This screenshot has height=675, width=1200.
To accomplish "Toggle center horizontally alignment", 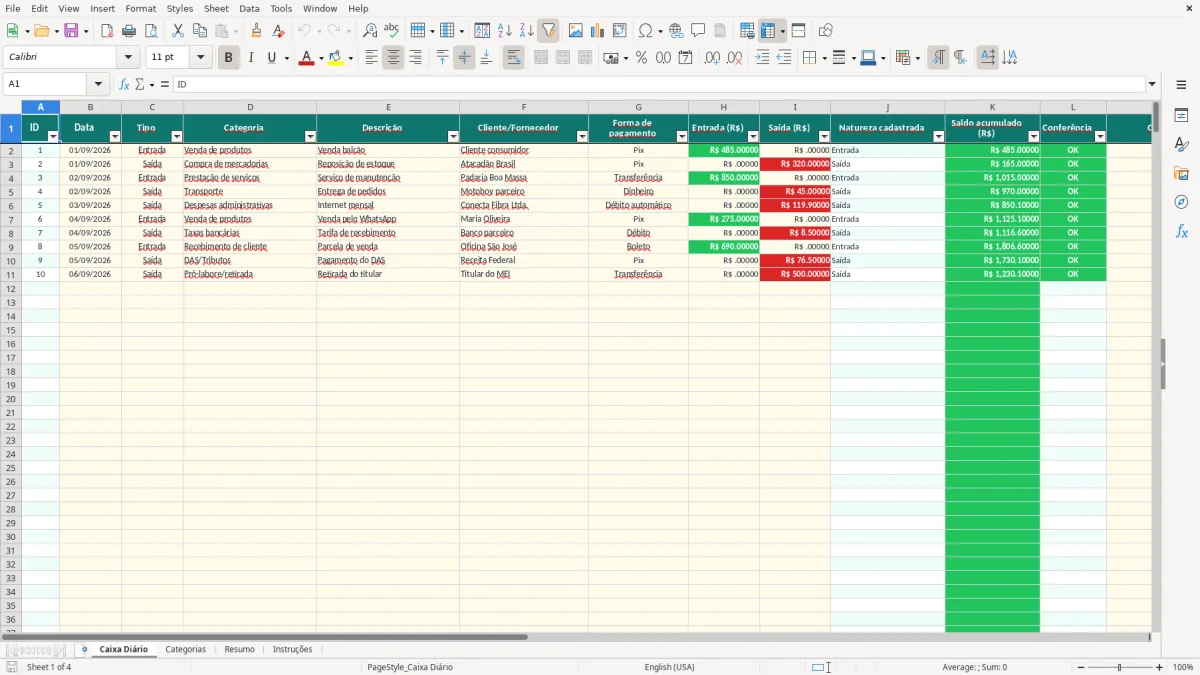I will 393,58.
